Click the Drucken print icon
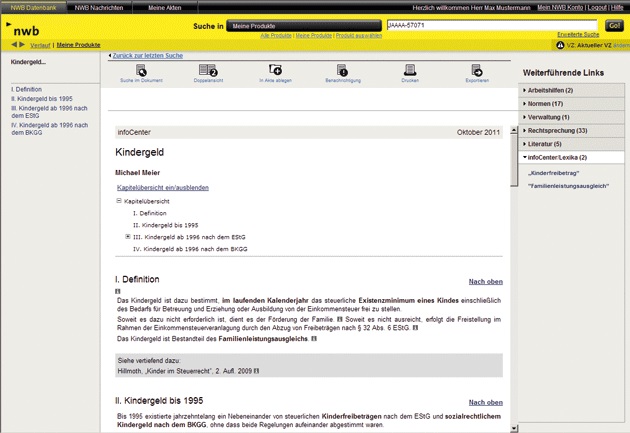 (410, 70)
